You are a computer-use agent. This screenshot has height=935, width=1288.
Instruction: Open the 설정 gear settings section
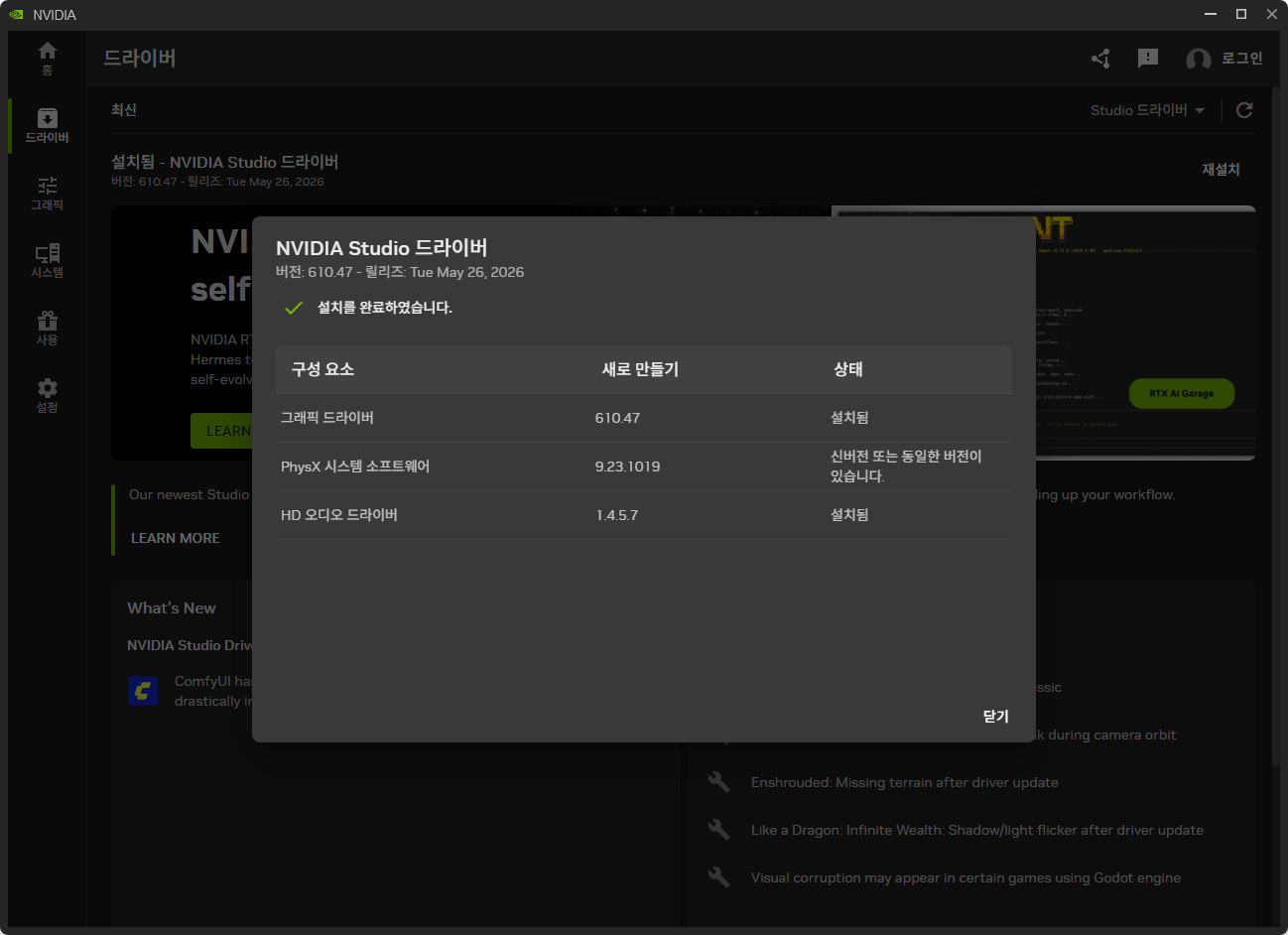coord(47,396)
